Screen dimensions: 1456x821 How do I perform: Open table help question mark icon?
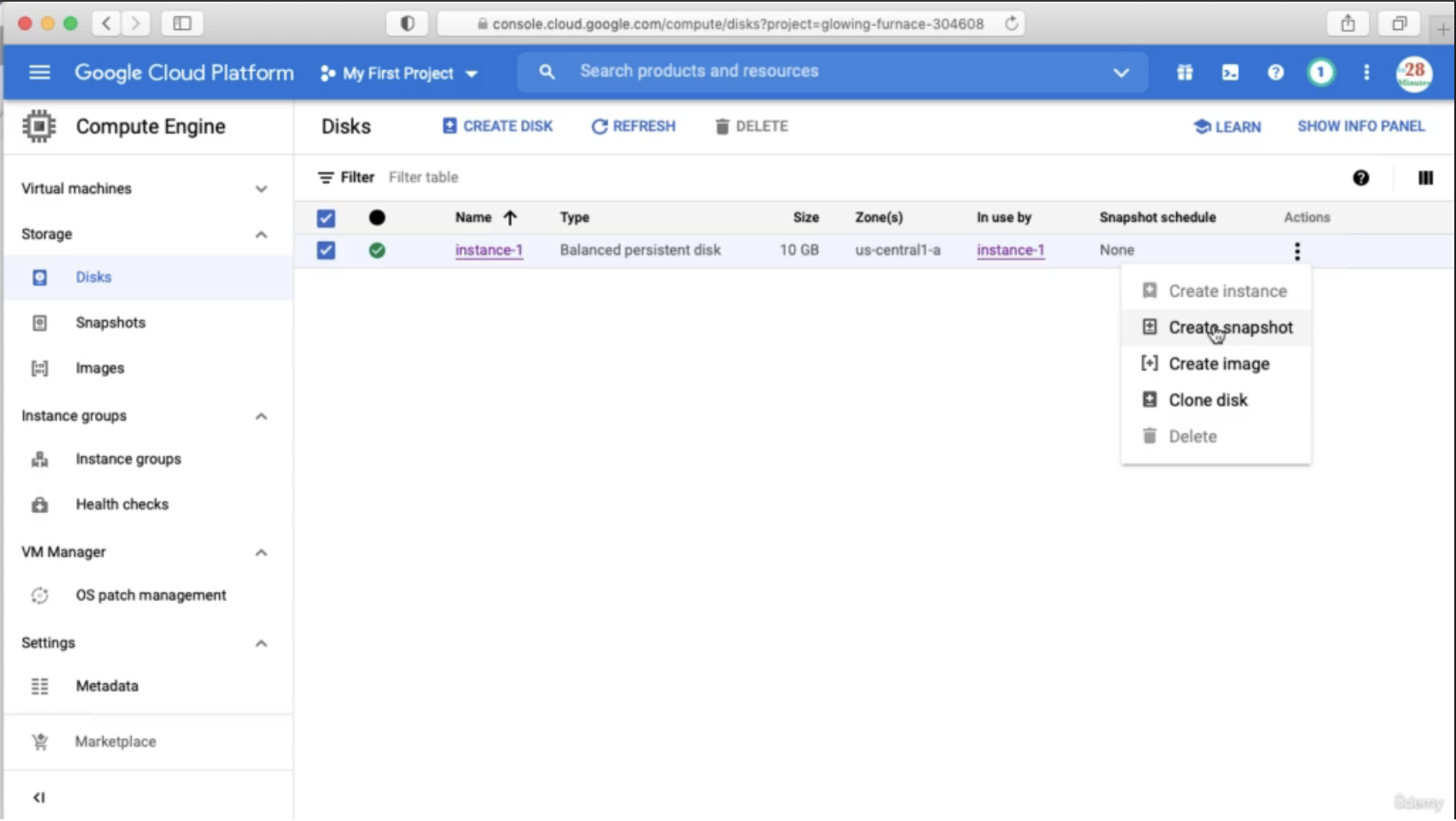[x=1361, y=178]
